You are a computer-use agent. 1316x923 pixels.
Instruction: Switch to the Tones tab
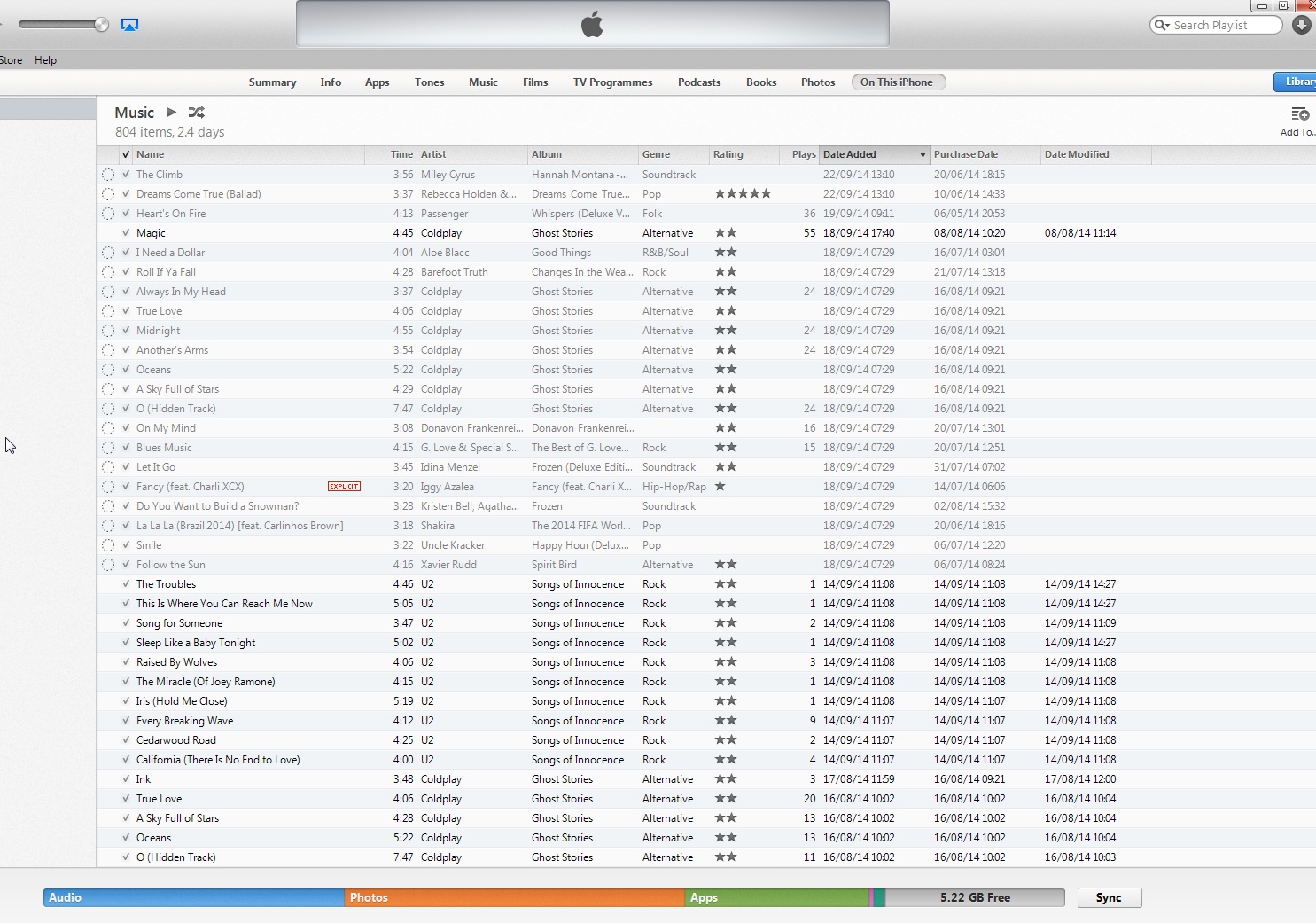pos(429,82)
